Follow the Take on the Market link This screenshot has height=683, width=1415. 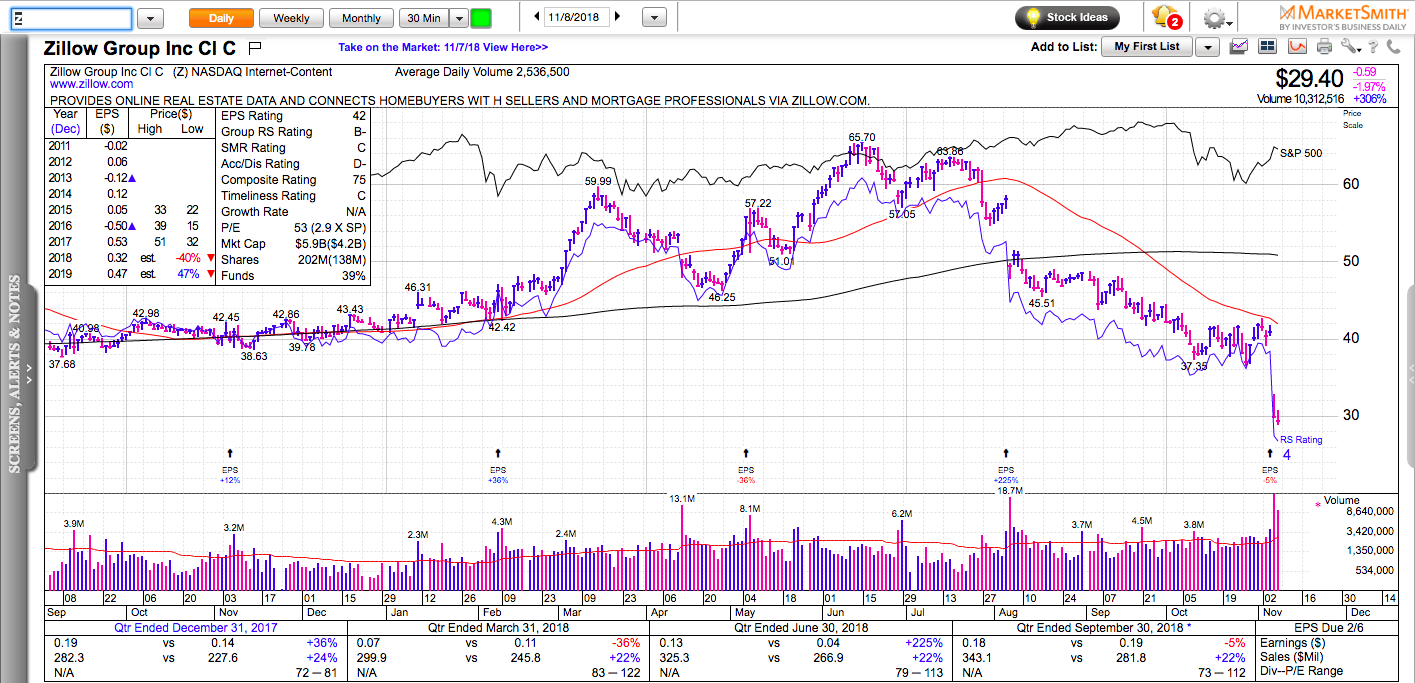click(443, 47)
